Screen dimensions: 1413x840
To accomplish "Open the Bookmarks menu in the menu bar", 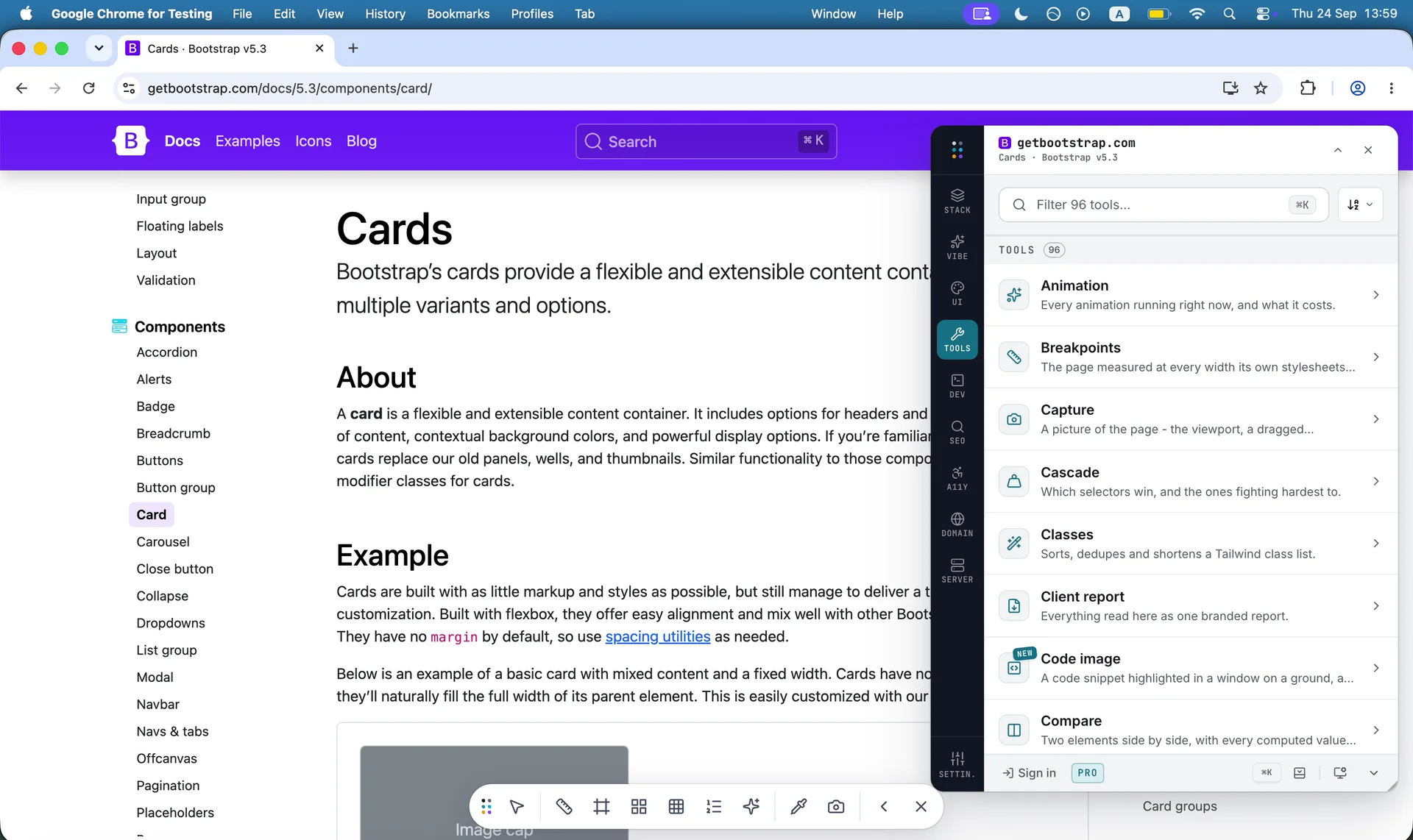I will tap(458, 14).
